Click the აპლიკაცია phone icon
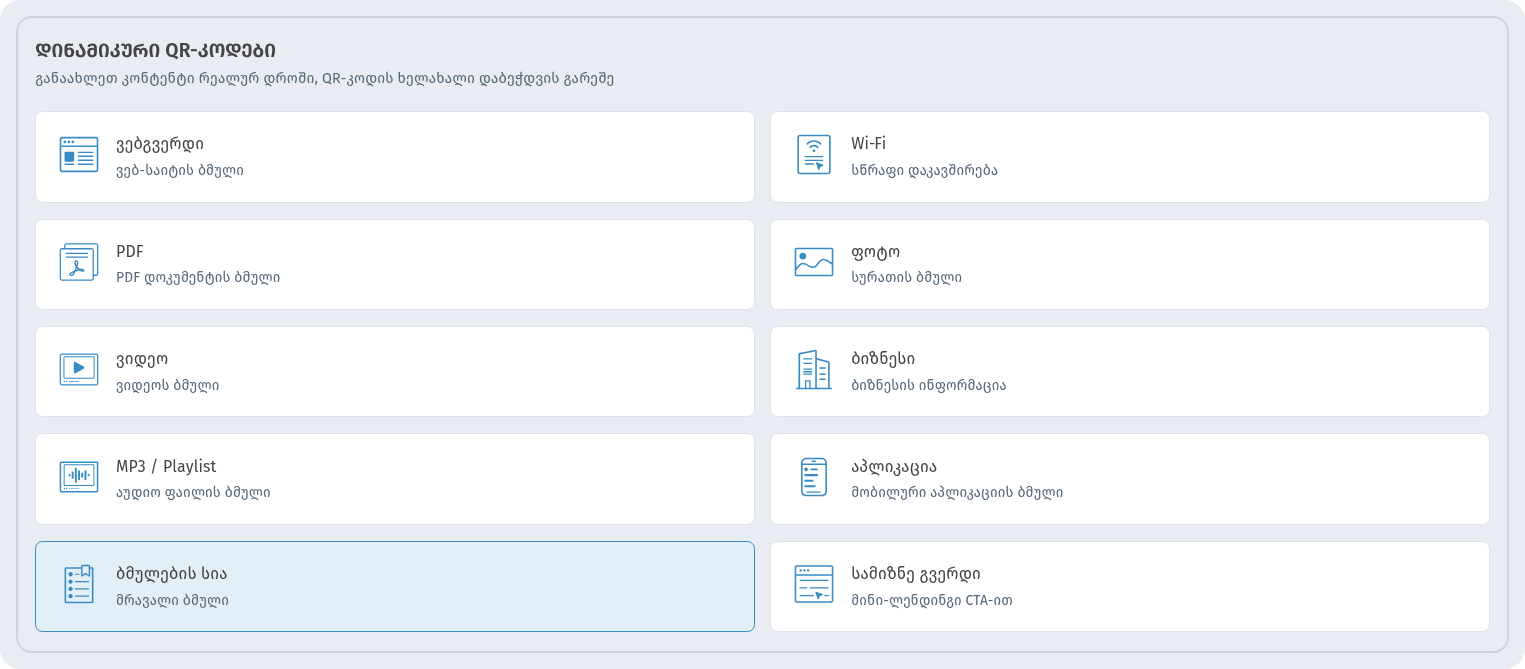The height and width of the screenshot is (669, 1525). click(x=814, y=477)
